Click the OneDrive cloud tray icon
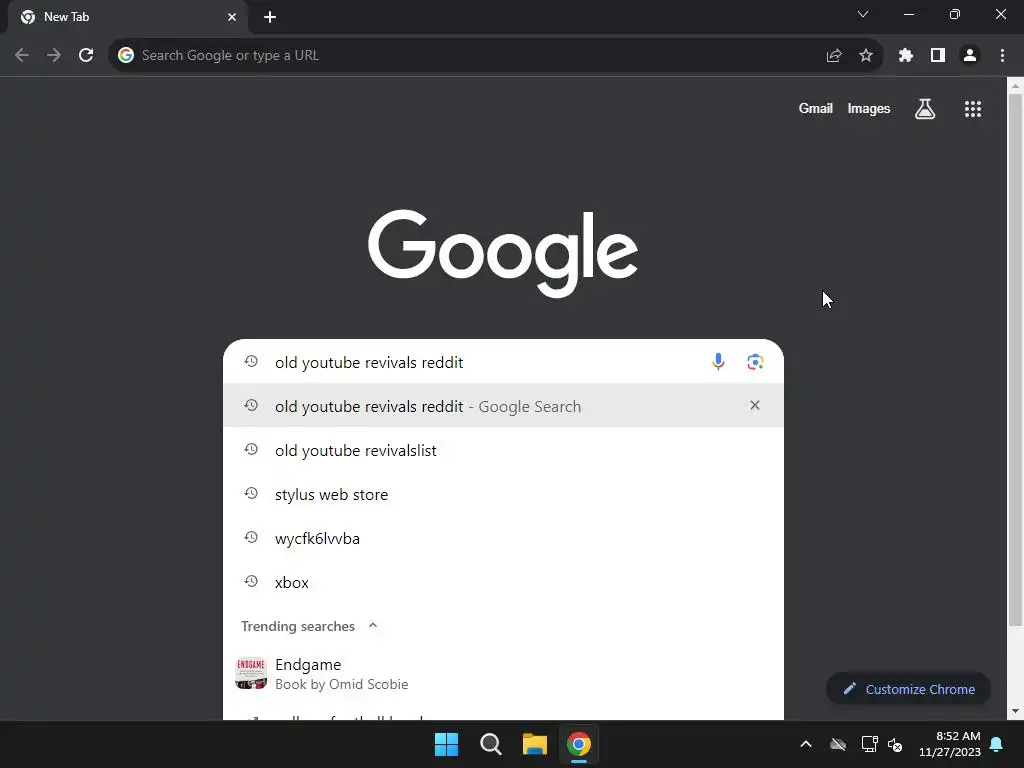Image resolution: width=1024 pixels, height=768 pixels. (x=838, y=744)
